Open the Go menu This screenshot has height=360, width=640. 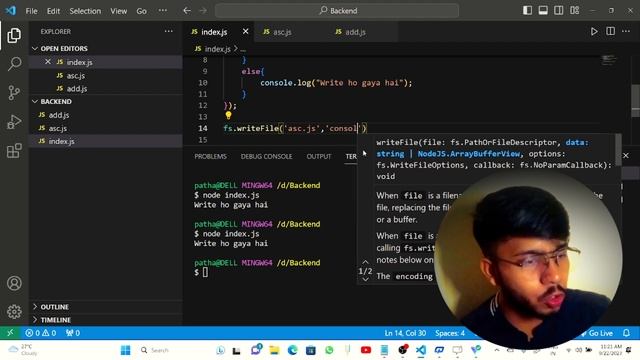pyautogui.click(x=141, y=11)
